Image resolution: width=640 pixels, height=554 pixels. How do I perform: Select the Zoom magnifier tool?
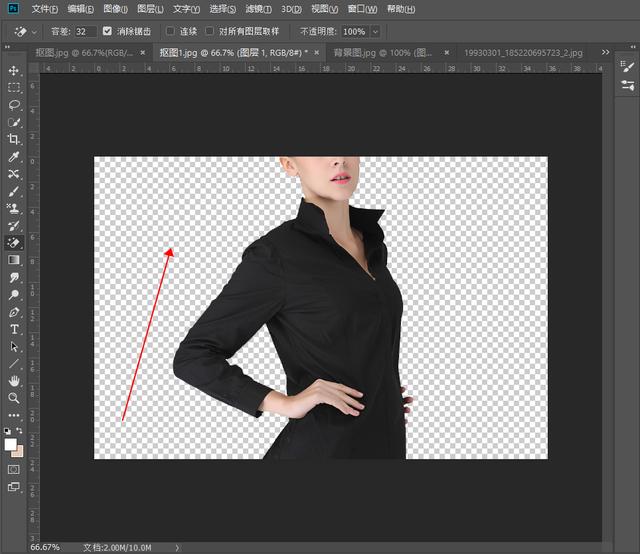click(14, 398)
